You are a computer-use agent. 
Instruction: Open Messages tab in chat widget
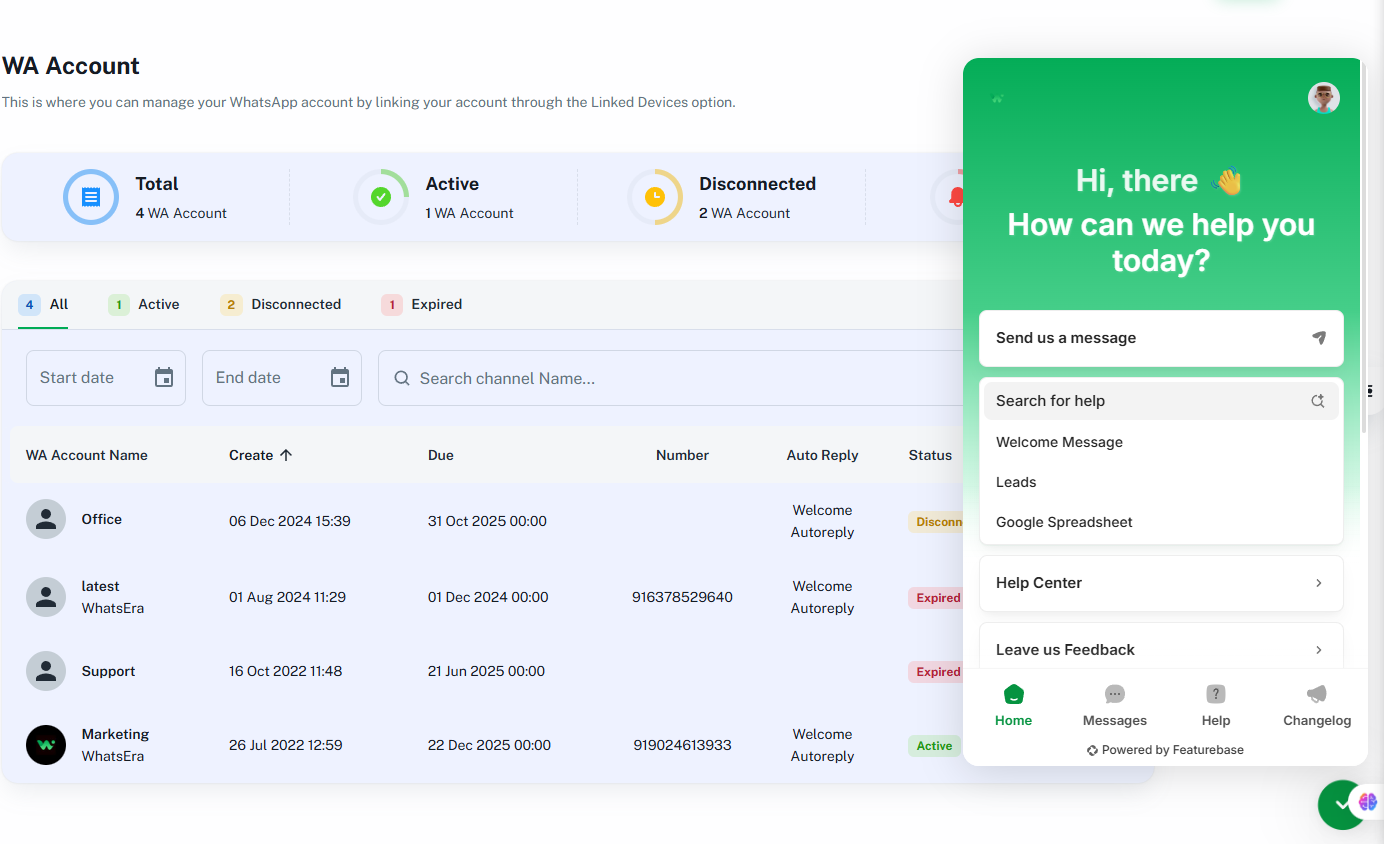tap(1114, 705)
